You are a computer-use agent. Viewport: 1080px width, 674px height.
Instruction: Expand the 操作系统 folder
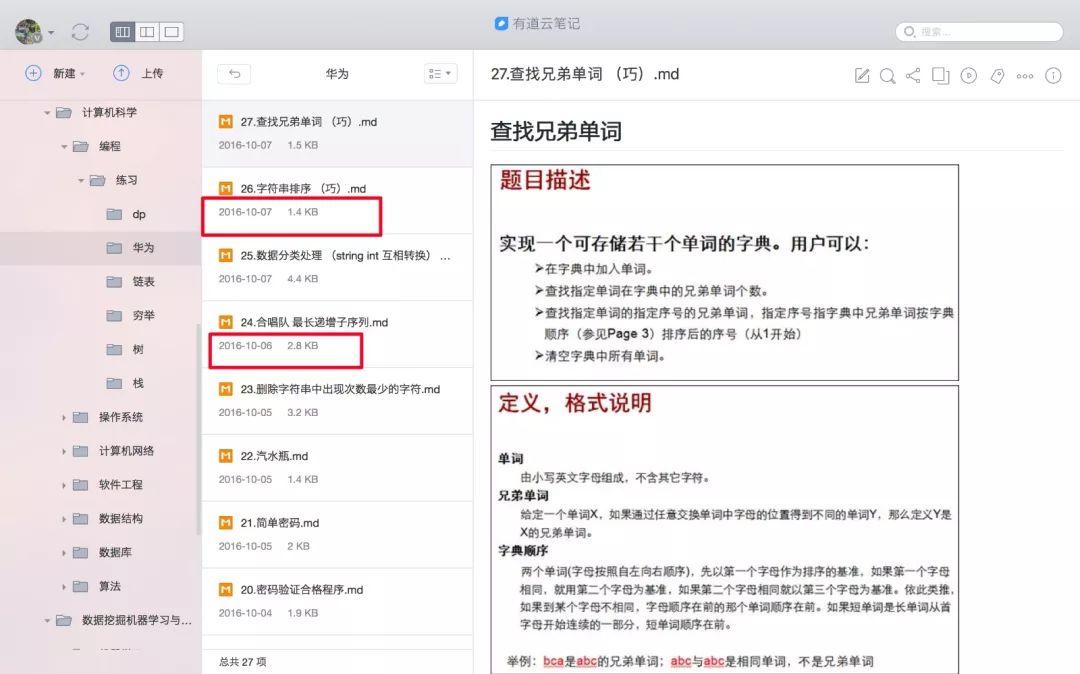(x=64, y=417)
